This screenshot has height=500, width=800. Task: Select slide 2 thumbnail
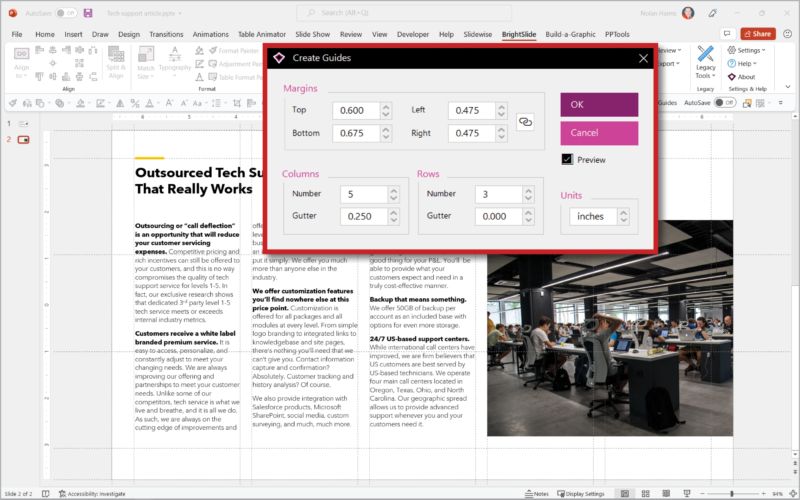(23, 139)
